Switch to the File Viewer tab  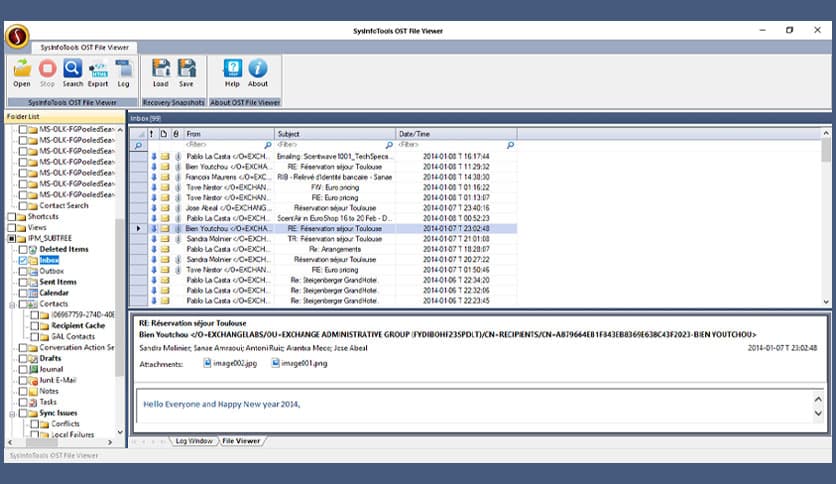(x=241, y=441)
